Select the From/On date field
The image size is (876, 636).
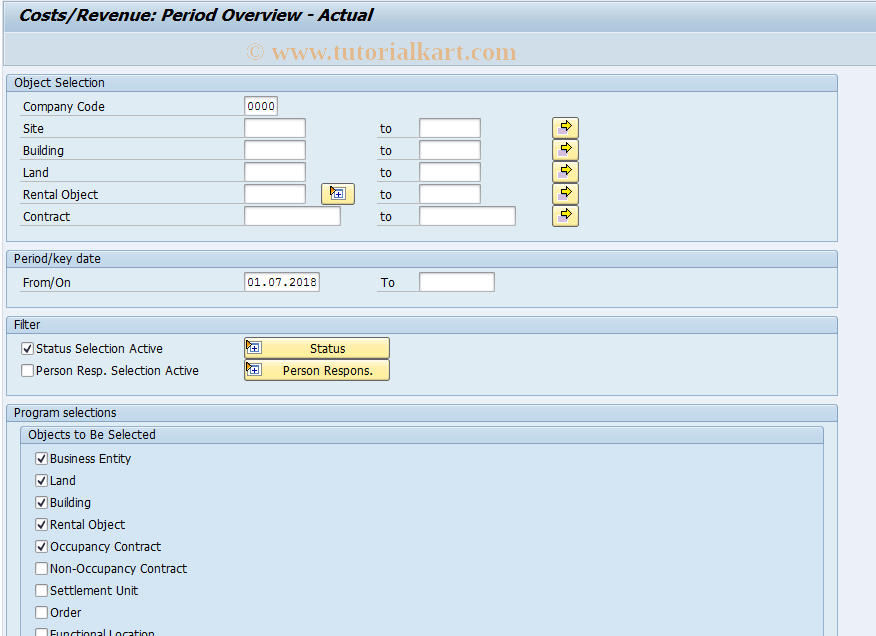pyautogui.click(x=282, y=281)
